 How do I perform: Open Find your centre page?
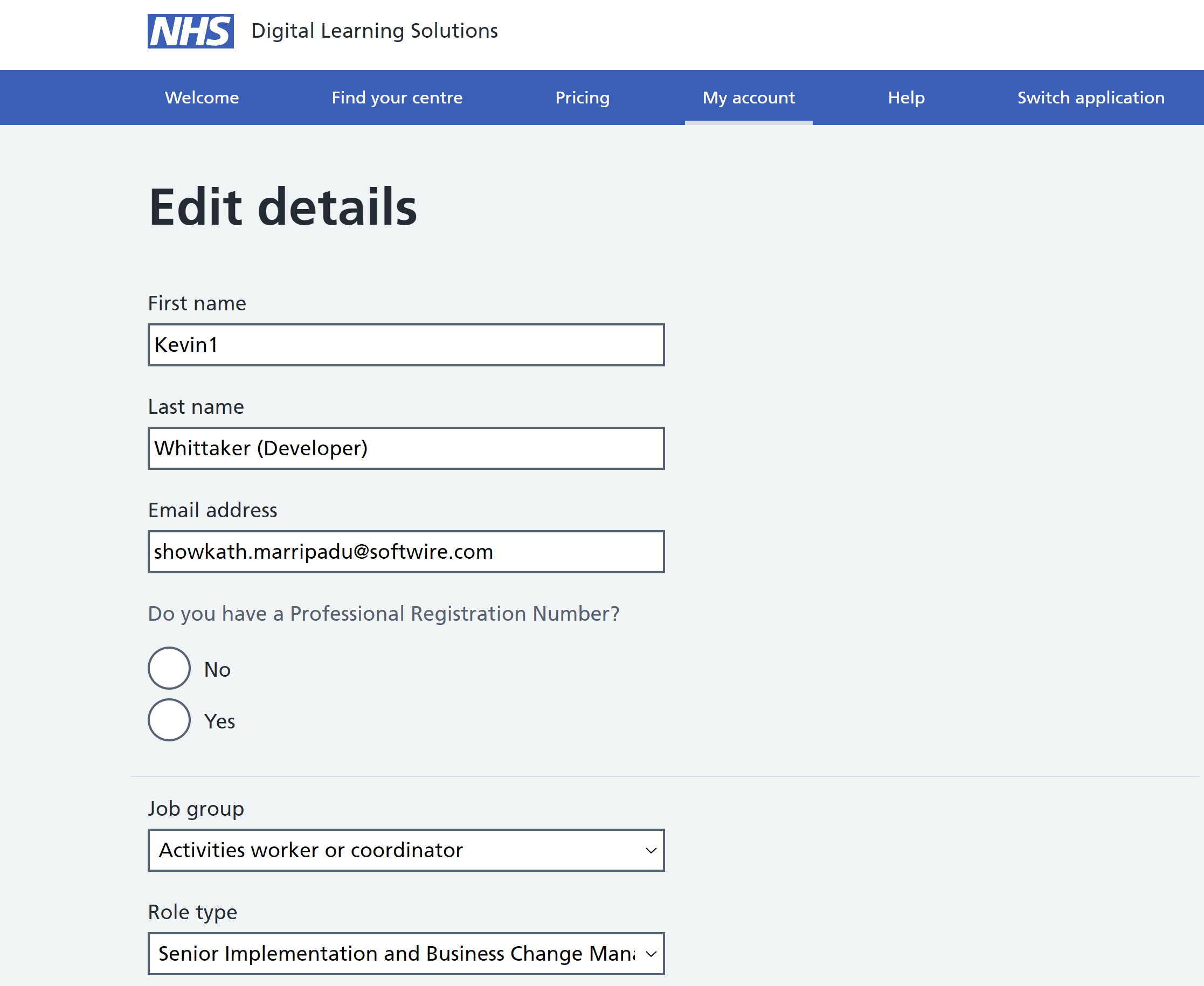tap(397, 98)
